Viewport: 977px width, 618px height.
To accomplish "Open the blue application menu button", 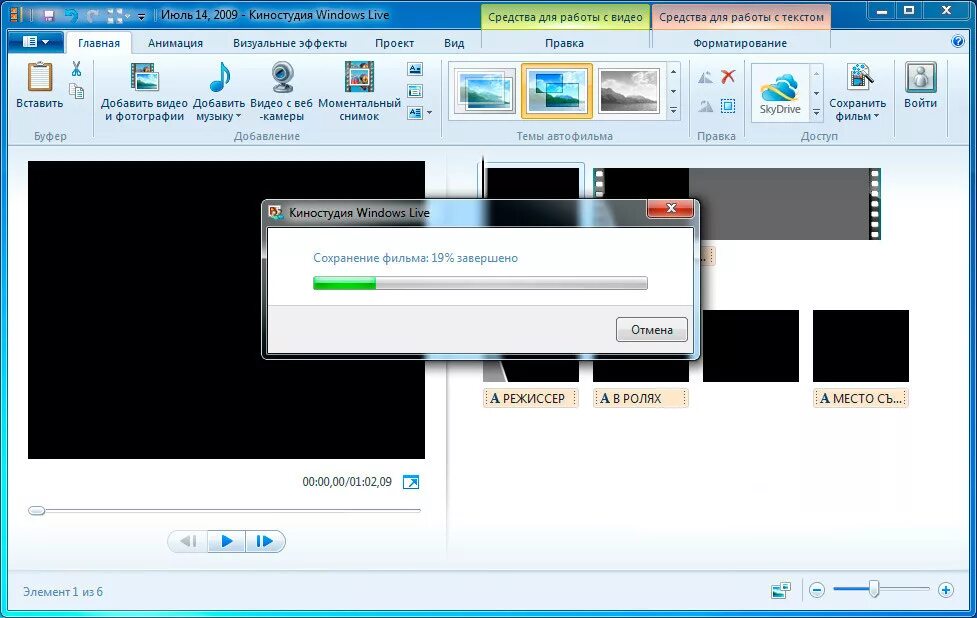I will 36,42.
